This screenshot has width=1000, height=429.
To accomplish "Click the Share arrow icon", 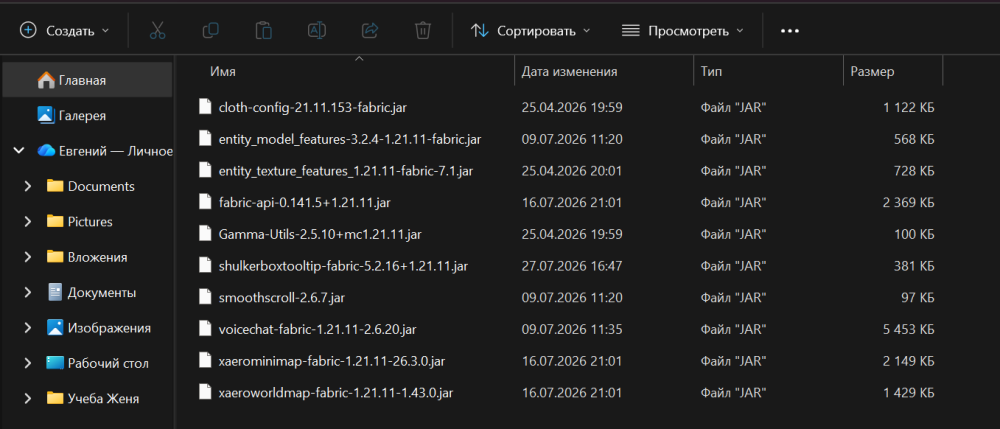I will (x=370, y=30).
